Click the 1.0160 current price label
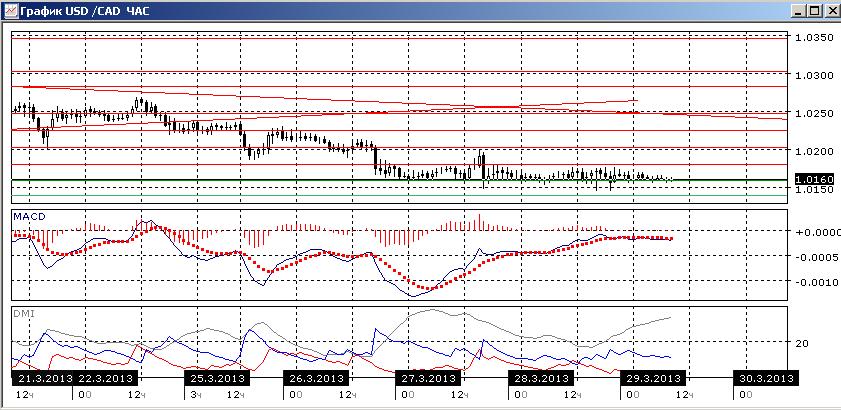841x410 pixels. [815, 179]
